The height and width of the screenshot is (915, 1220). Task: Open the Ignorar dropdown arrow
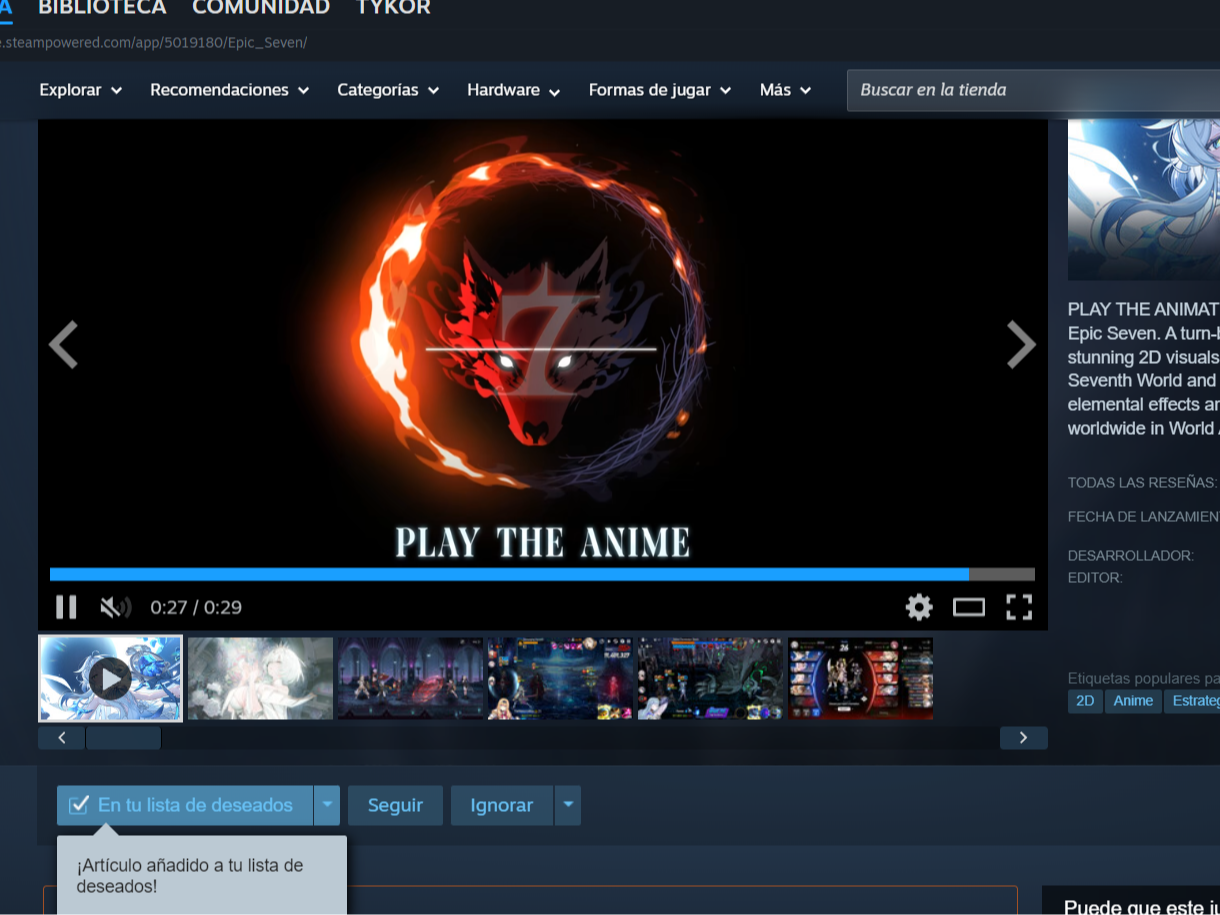pyautogui.click(x=567, y=805)
